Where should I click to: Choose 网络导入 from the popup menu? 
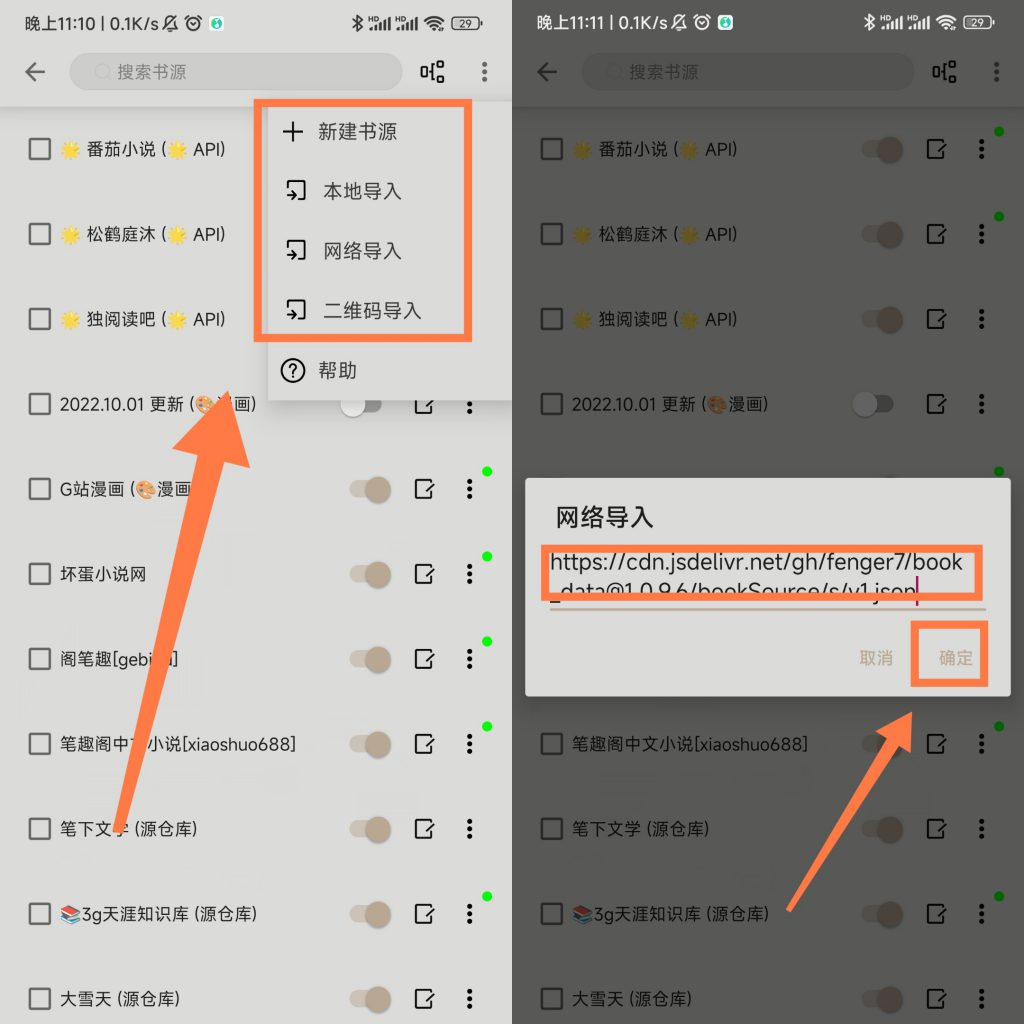pyautogui.click(x=363, y=251)
